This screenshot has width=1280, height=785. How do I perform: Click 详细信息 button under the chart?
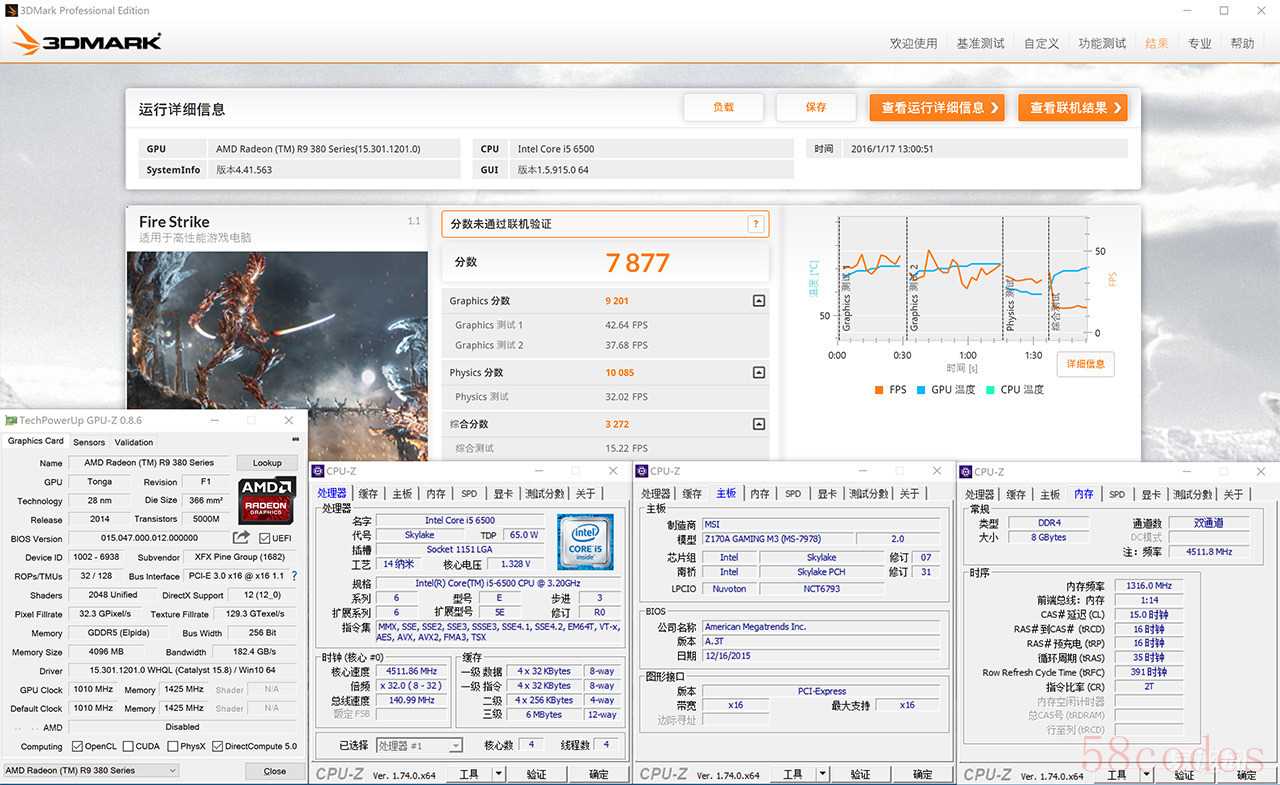(1085, 363)
